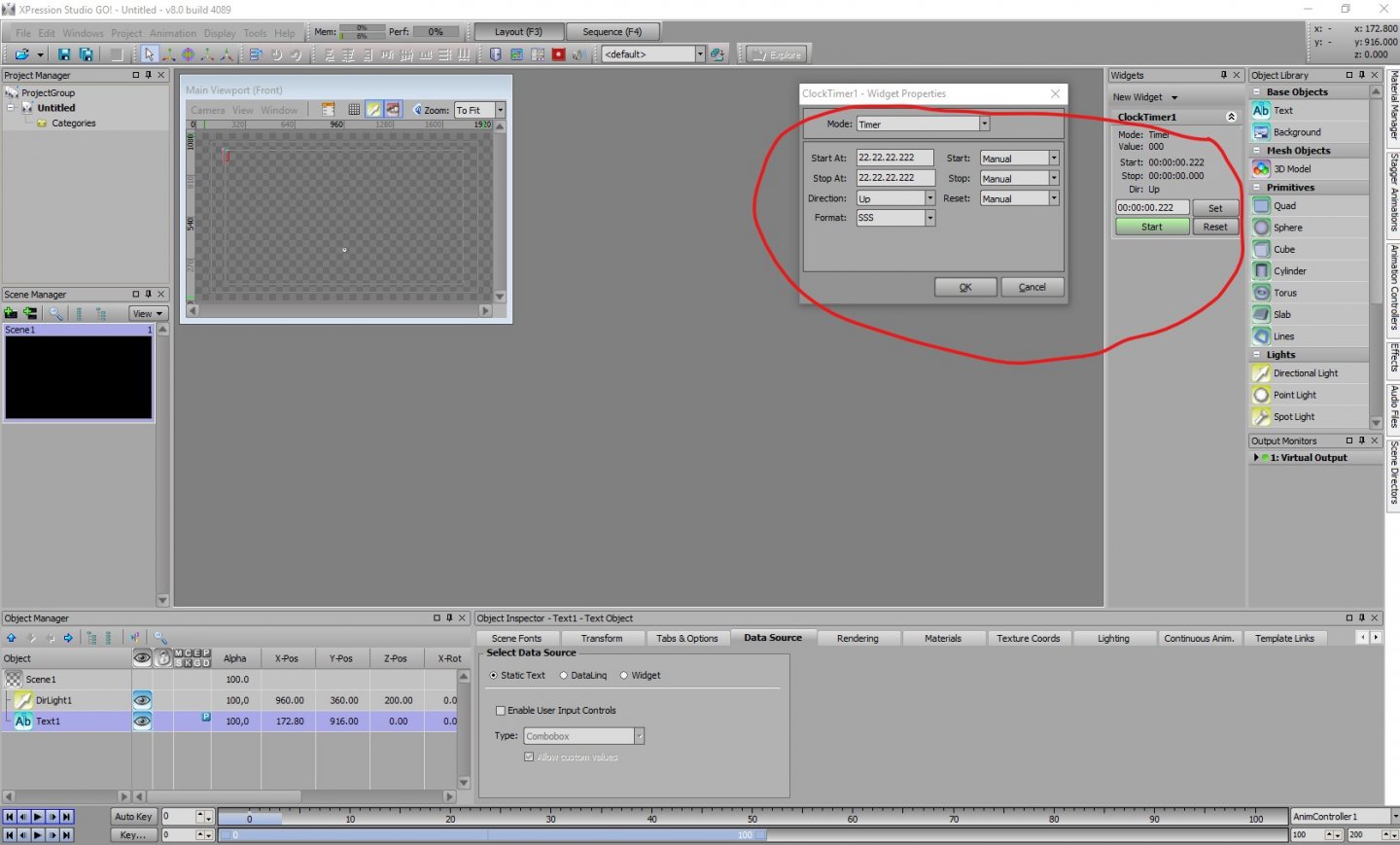Select the arrow pointer tool in toolbar
The width and height of the screenshot is (1400, 845).
coord(148,54)
